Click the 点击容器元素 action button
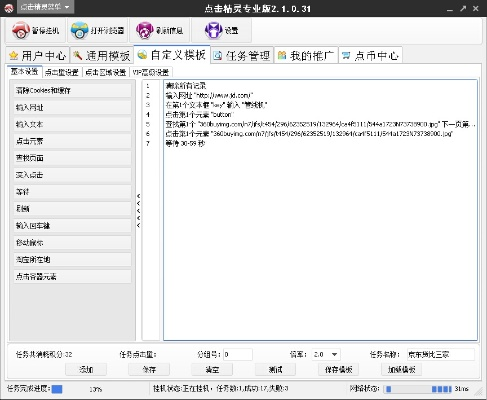 72,276
